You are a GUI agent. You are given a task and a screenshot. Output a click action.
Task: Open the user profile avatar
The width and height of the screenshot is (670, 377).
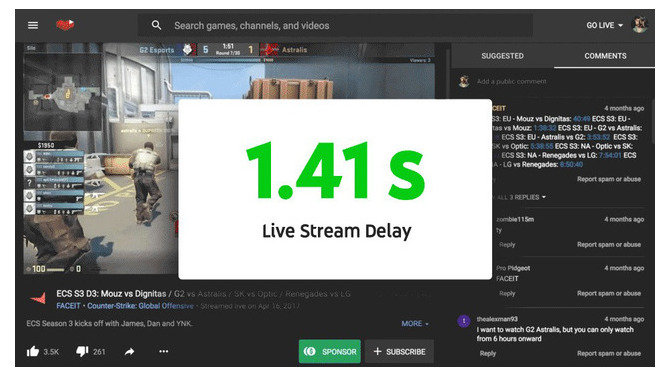[x=640, y=25]
